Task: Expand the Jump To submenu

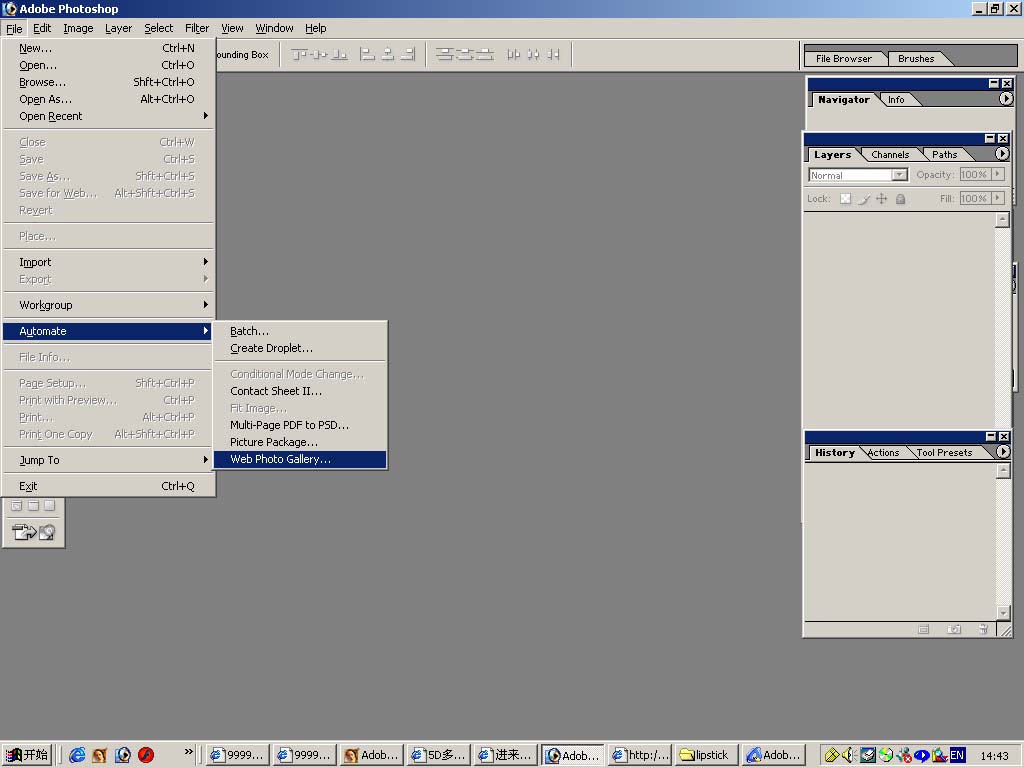Action: pyautogui.click(x=108, y=460)
